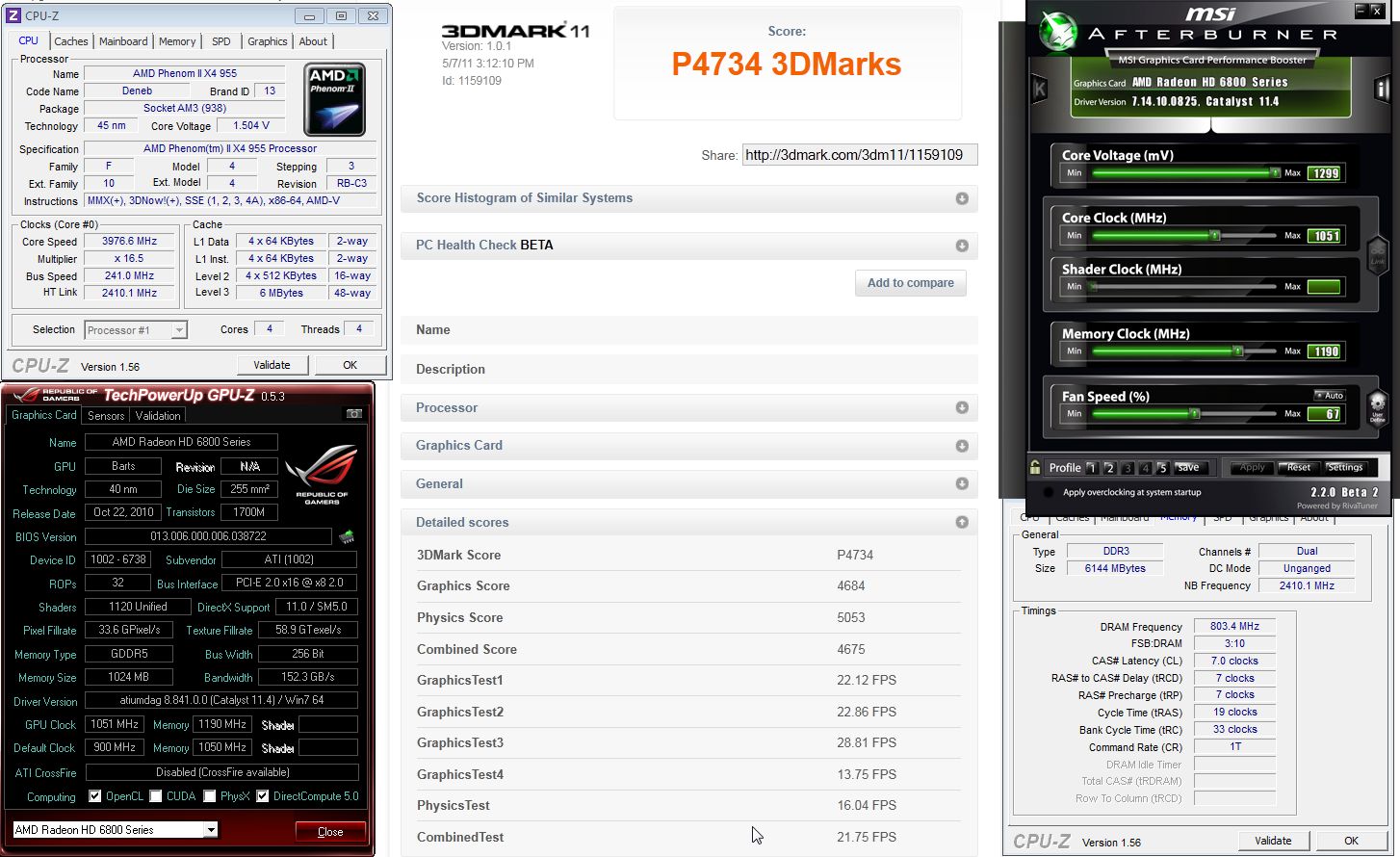Click the Core Voltage 1299 value box

click(x=1325, y=174)
